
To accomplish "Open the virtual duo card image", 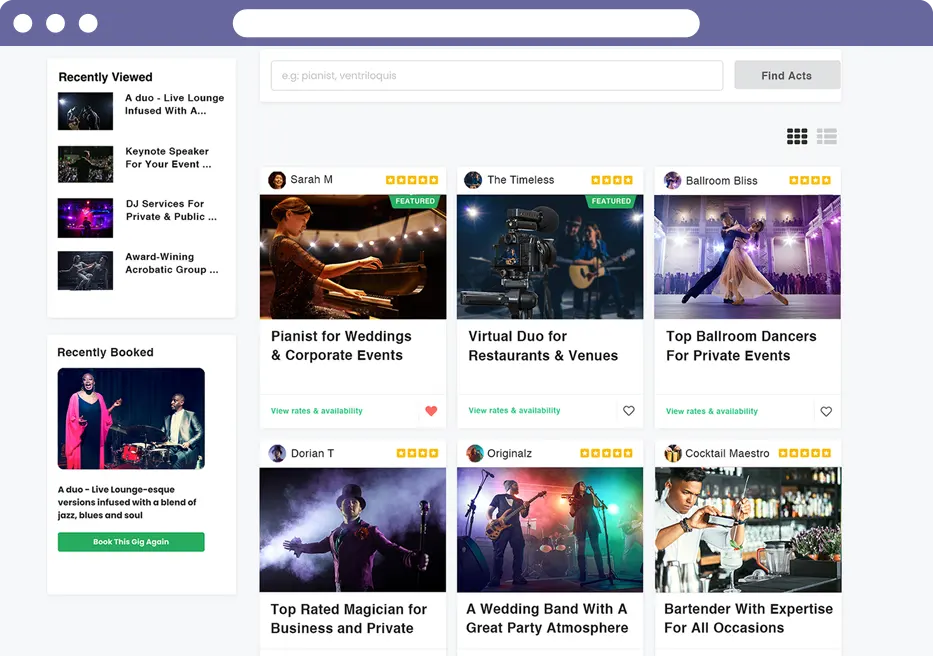I will point(550,257).
